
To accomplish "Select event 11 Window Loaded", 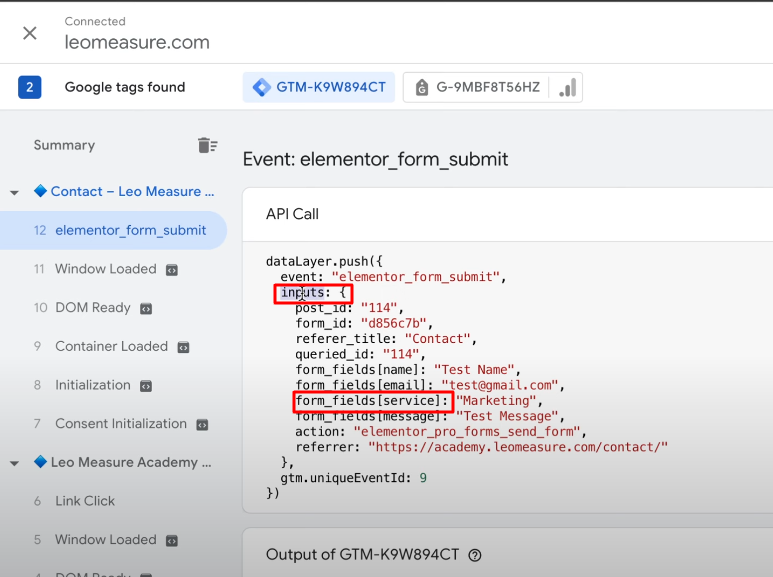I will (x=105, y=269).
